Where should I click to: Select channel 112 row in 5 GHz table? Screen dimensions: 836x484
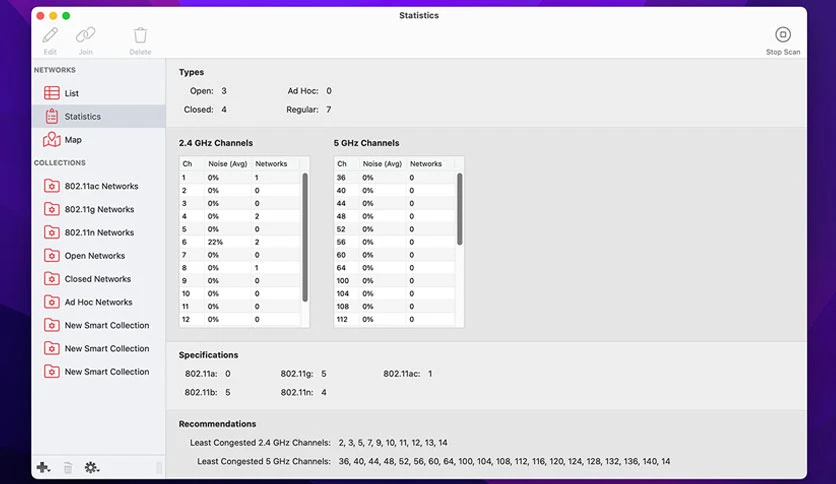click(395, 319)
